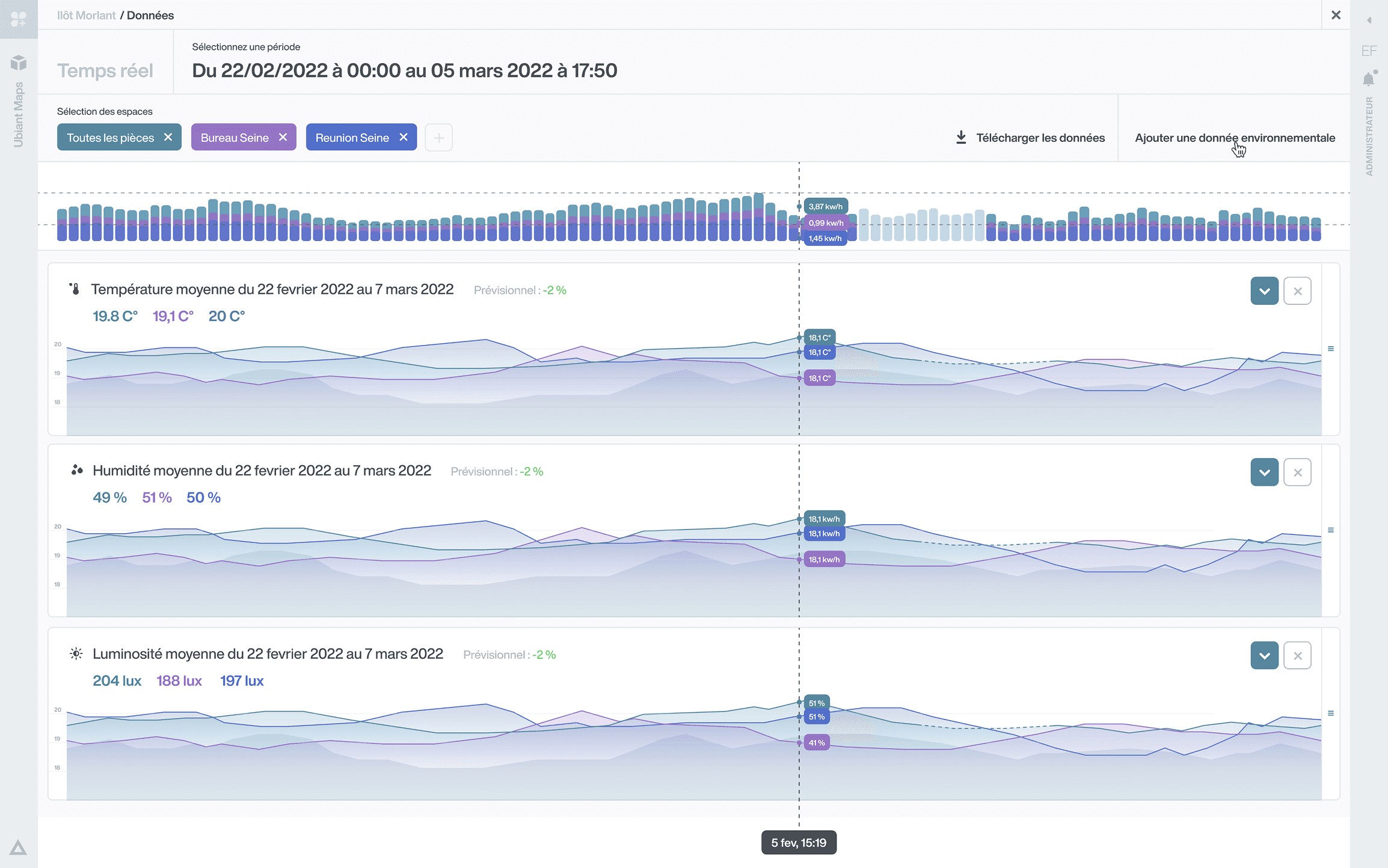This screenshot has height=868, width=1388.
Task: Expand the Luminosité chart chevron dropdown
Action: [1264, 656]
